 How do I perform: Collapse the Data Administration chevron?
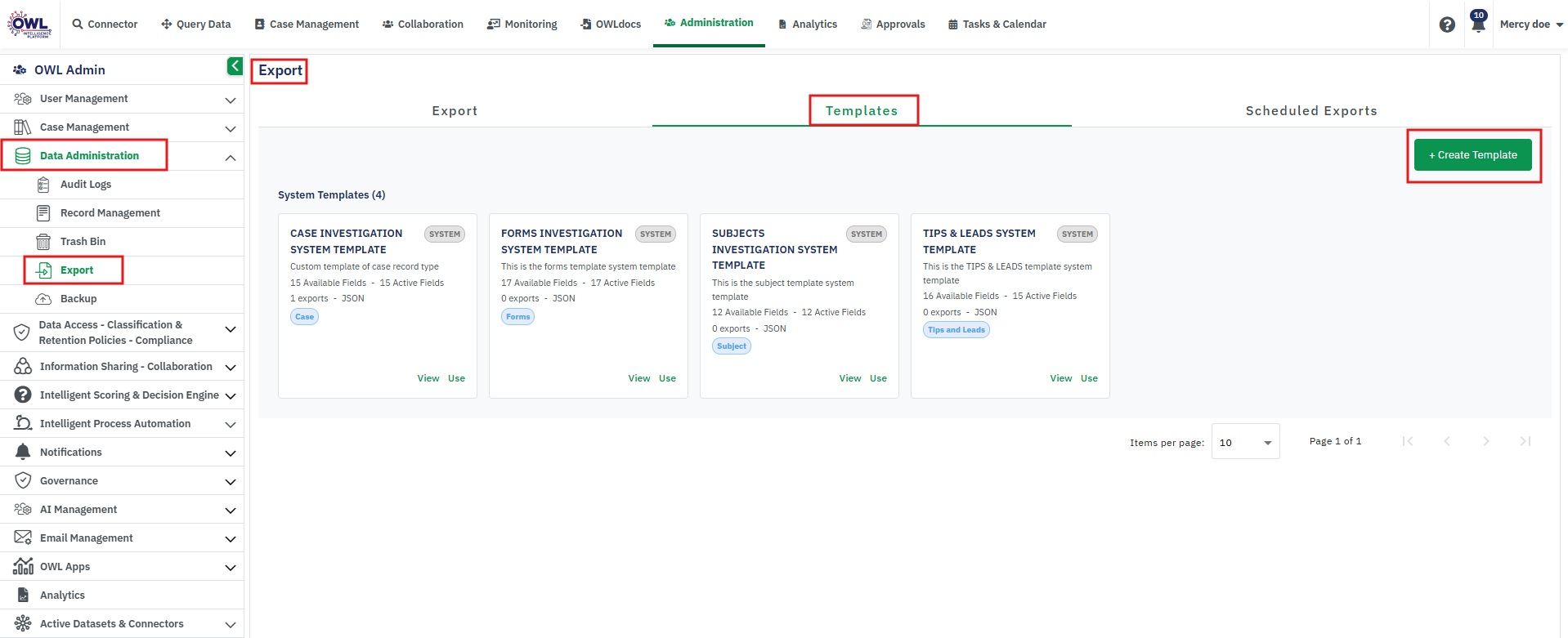pos(231,157)
